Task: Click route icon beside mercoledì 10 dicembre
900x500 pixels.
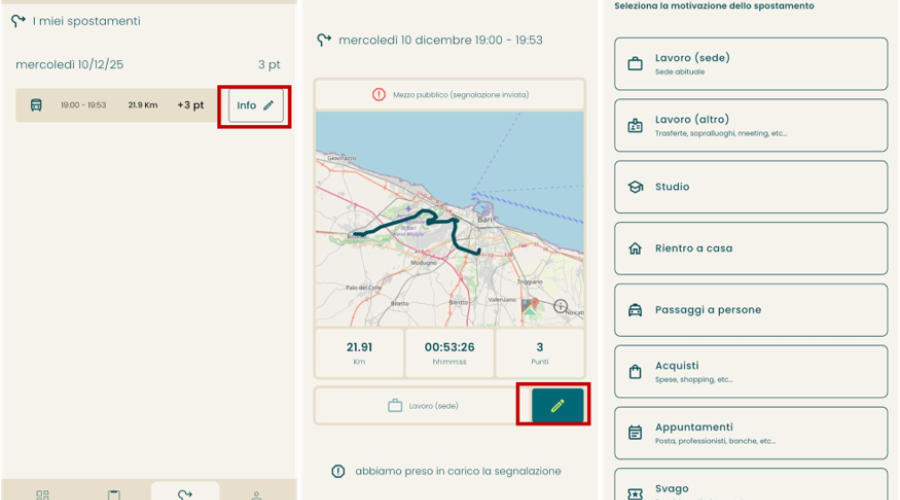Action: pyautogui.click(x=324, y=40)
